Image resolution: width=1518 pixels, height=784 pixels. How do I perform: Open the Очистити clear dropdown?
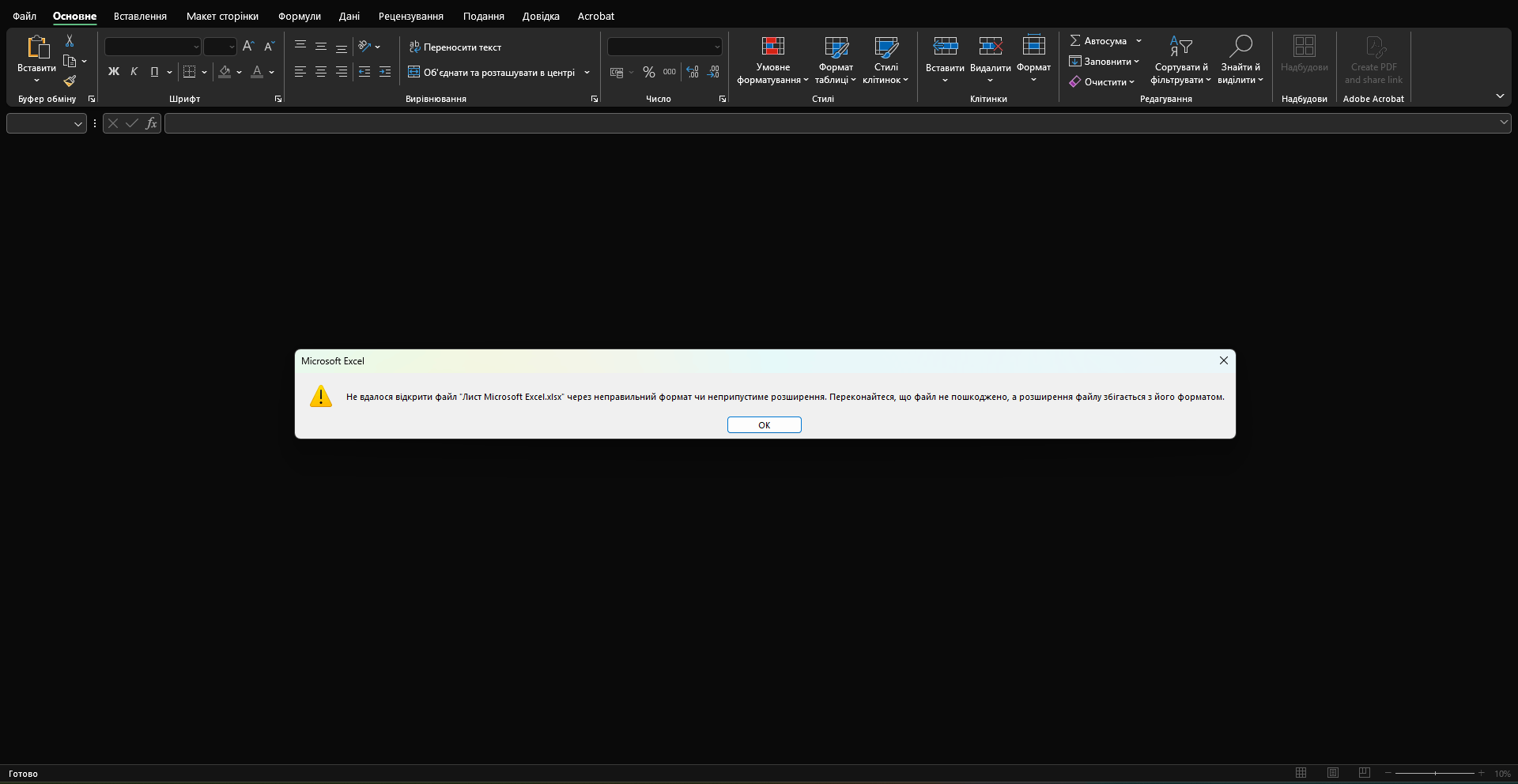point(1102,81)
